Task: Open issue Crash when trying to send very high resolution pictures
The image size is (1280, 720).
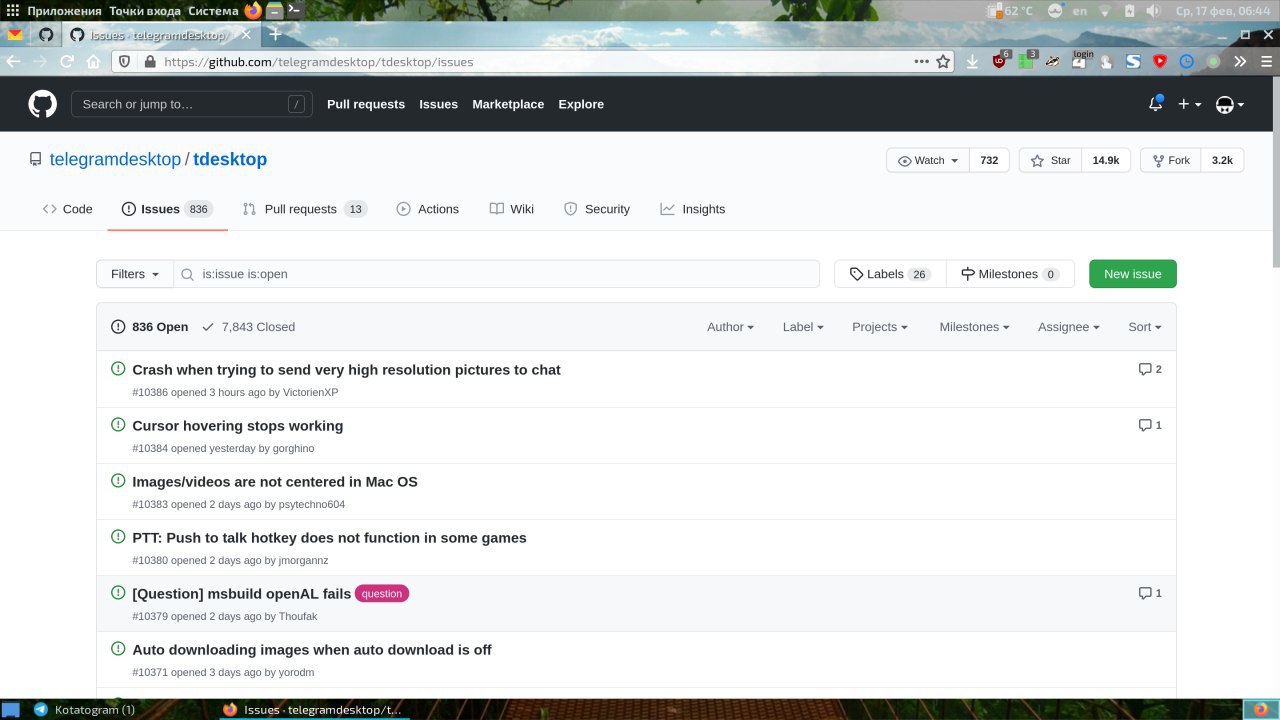Action: point(346,370)
